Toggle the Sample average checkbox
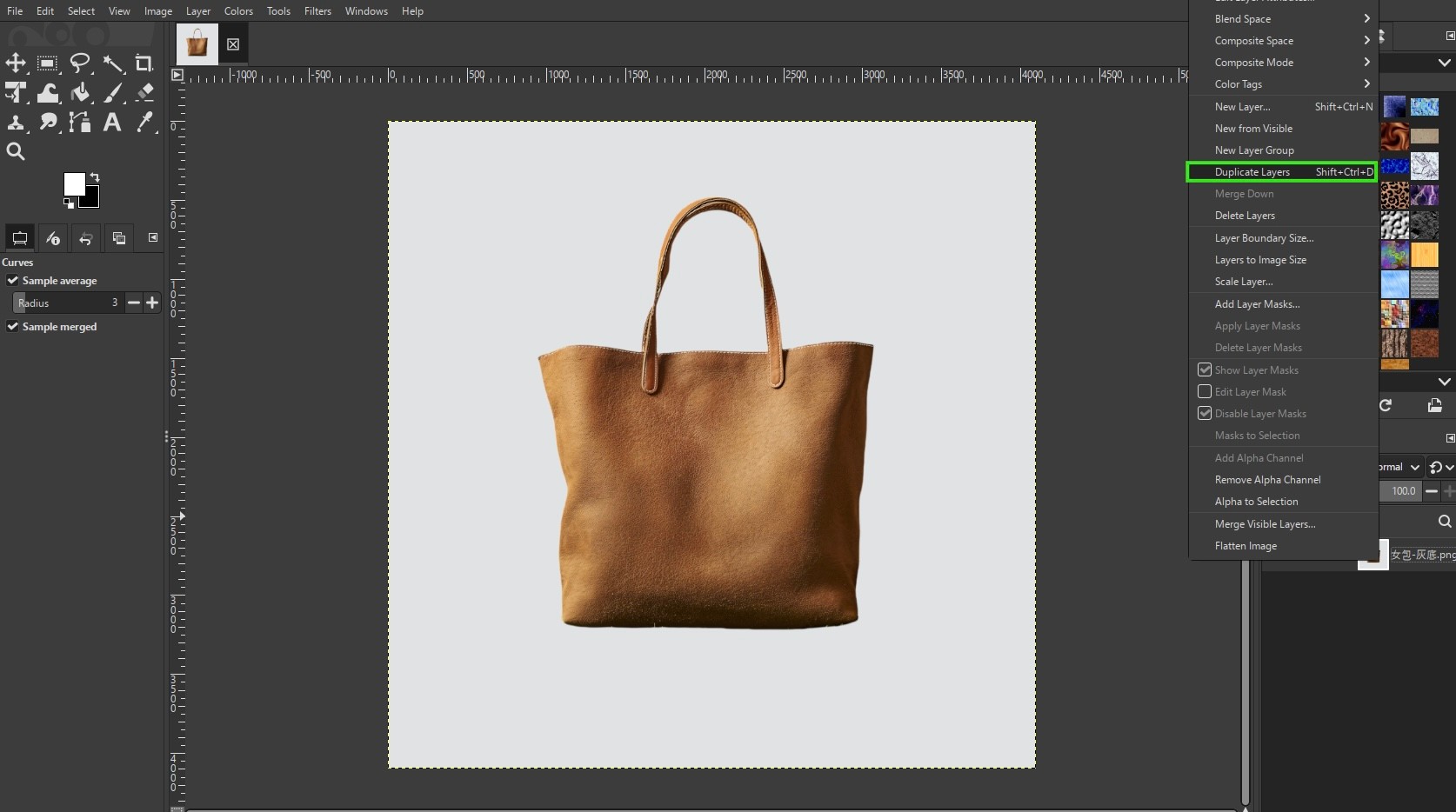 pos(13,281)
